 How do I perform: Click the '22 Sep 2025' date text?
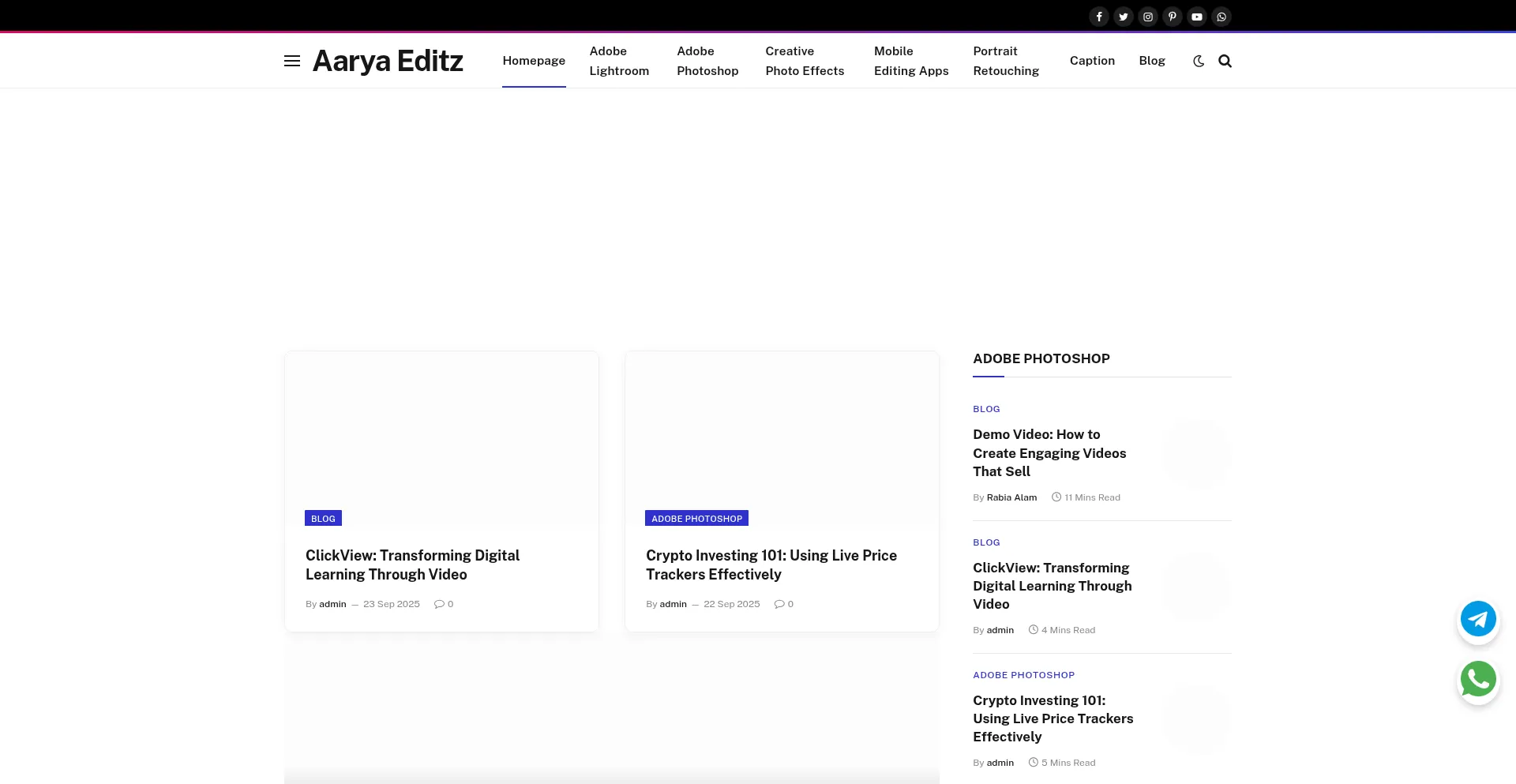click(x=732, y=604)
